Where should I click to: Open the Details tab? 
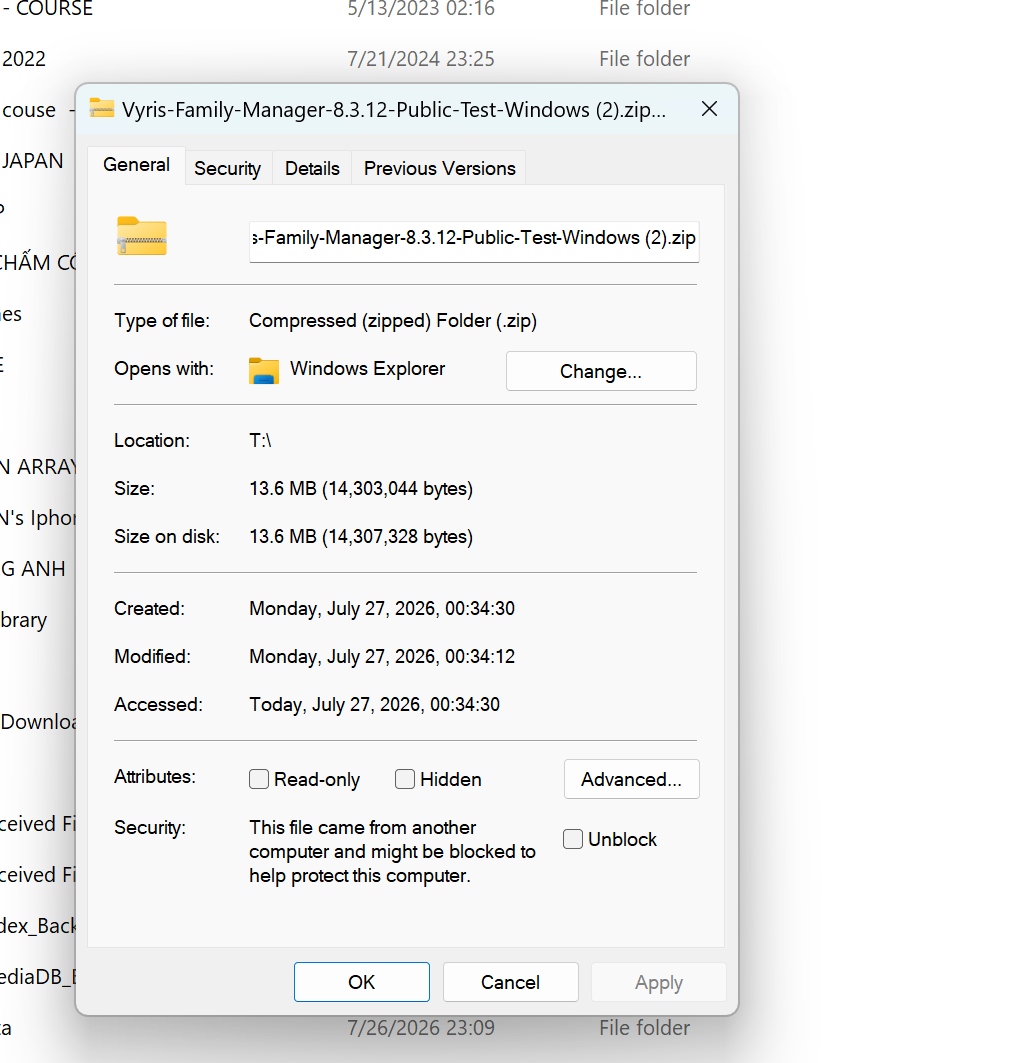[312, 168]
